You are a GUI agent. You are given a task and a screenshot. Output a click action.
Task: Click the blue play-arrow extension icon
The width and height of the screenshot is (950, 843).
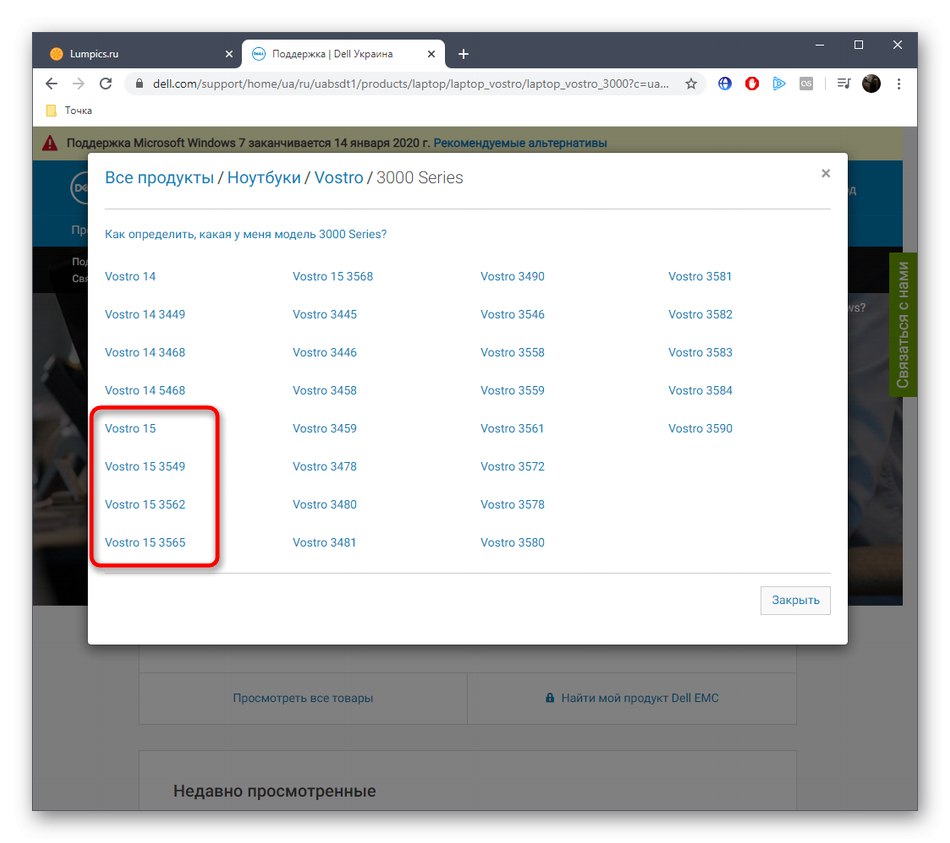(x=779, y=84)
